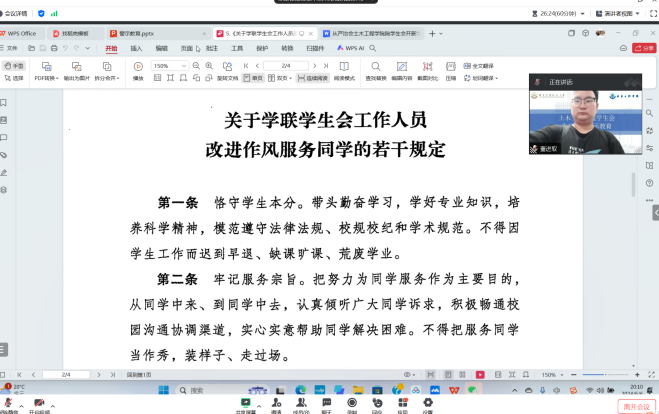The image size is (659, 414).
Task: Expand the PDF转换 dropdown
Action: pos(47,77)
